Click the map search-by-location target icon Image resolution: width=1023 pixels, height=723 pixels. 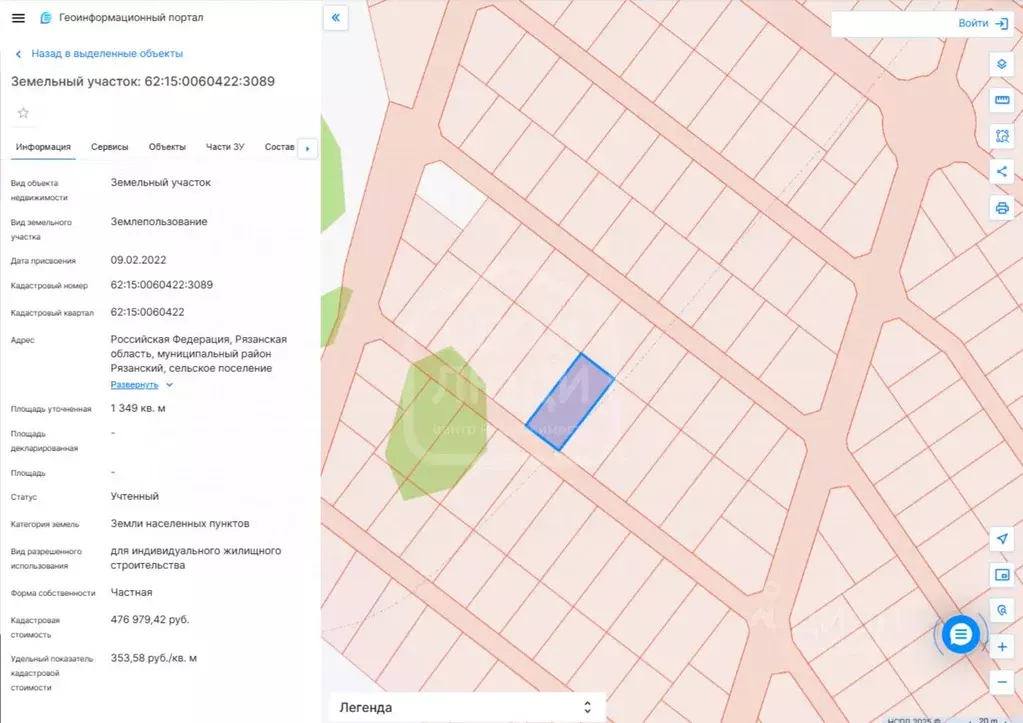coord(1002,611)
